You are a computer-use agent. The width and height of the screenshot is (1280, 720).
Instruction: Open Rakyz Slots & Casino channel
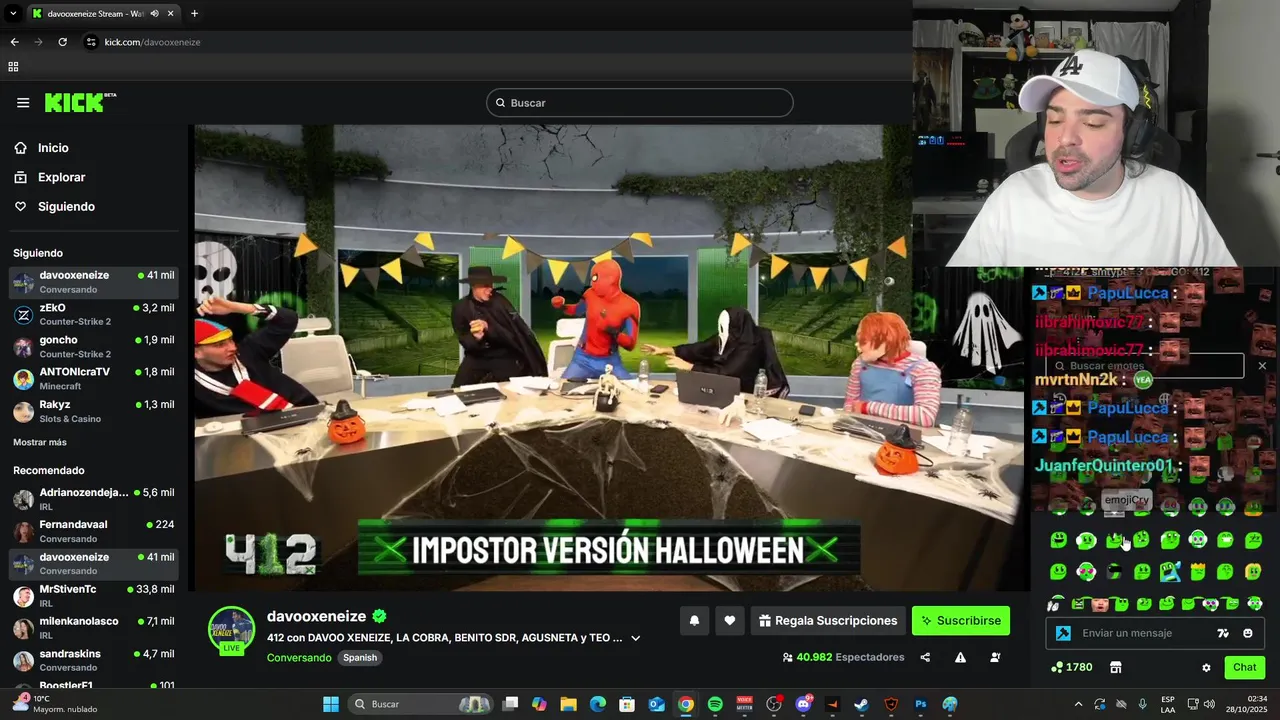click(x=94, y=411)
